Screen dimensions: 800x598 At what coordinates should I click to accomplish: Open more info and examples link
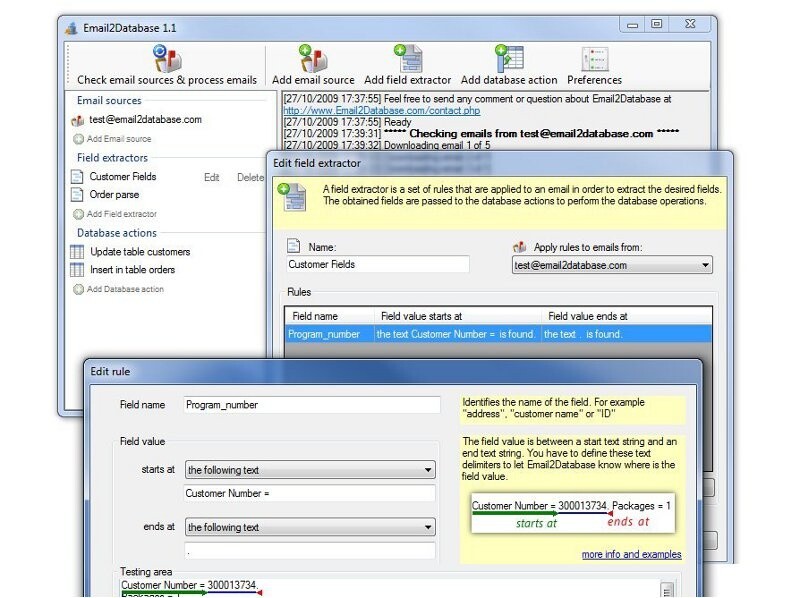tap(631, 554)
